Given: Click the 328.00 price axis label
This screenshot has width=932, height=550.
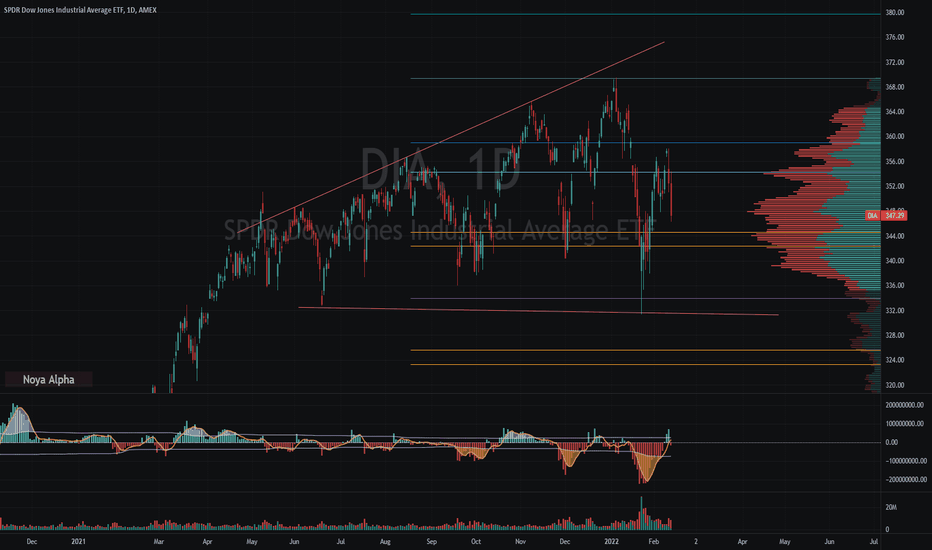Looking at the screenshot, I should pos(895,335).
